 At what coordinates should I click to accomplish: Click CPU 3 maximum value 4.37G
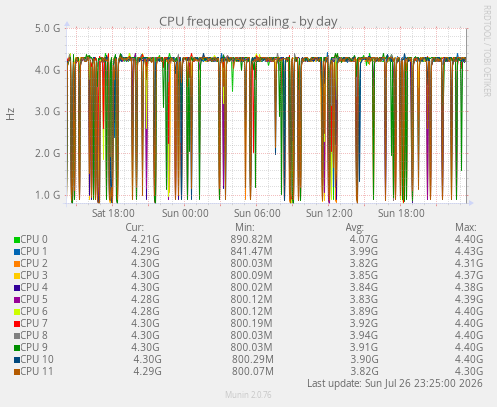pos(469,275)
